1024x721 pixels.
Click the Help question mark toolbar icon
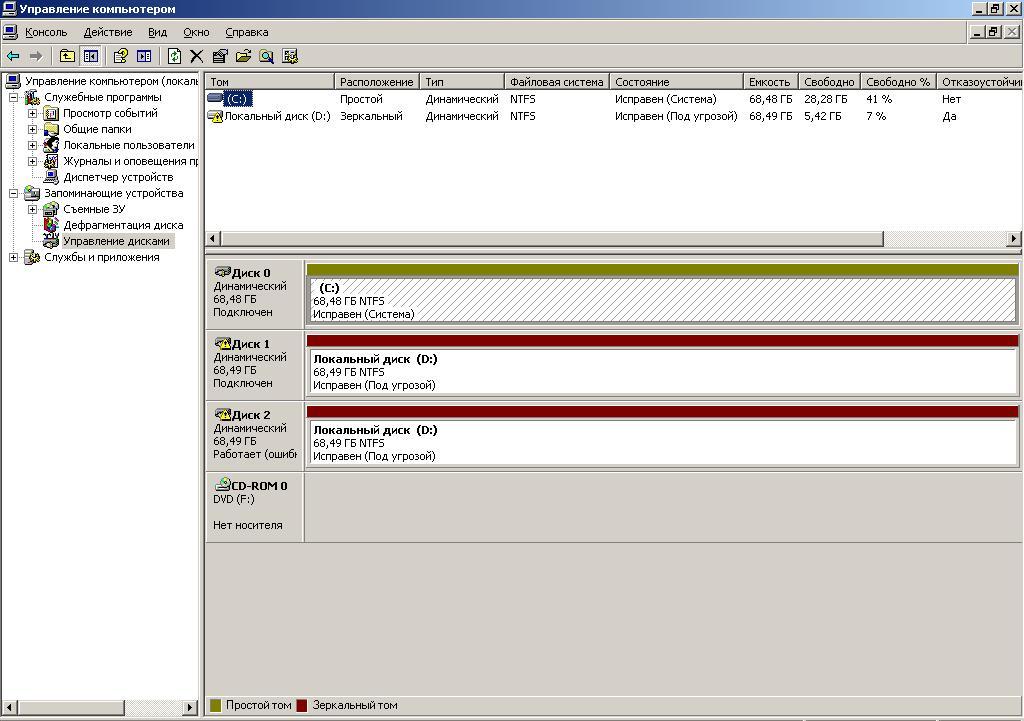tap(120, 57)
